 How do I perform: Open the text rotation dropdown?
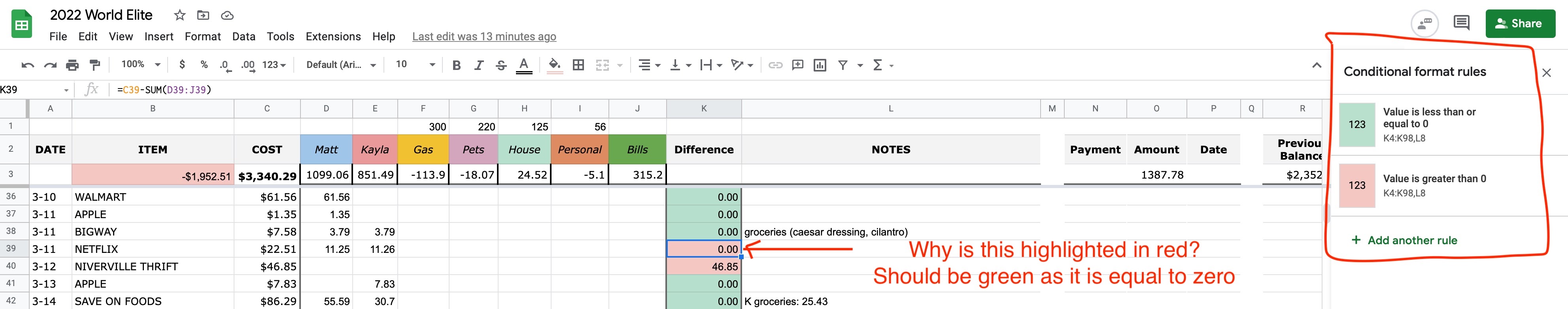click(x=742, y=65)
